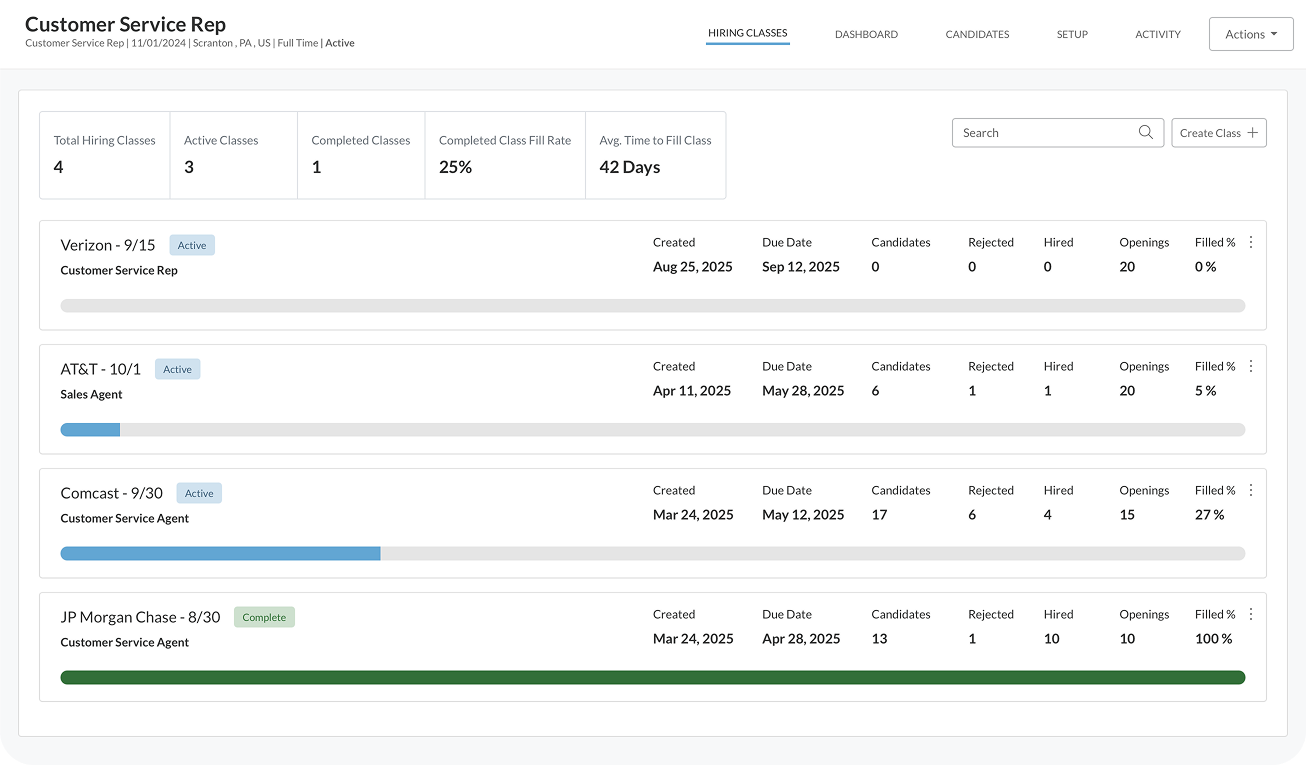This screenshot has height=765, width=1306.
Task: Open the JP Morgan Chase kebab menu
Action: (1250, 614)
